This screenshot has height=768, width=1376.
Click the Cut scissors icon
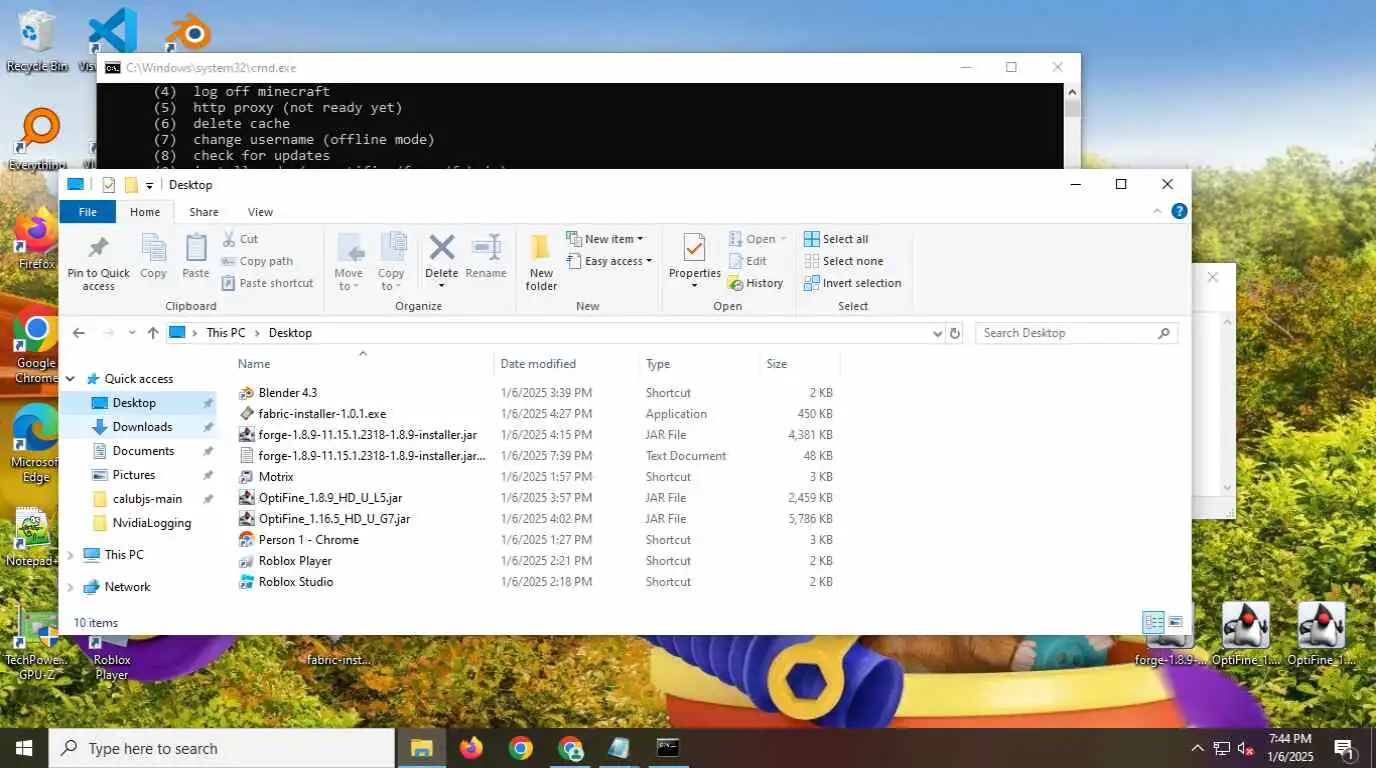228,239
